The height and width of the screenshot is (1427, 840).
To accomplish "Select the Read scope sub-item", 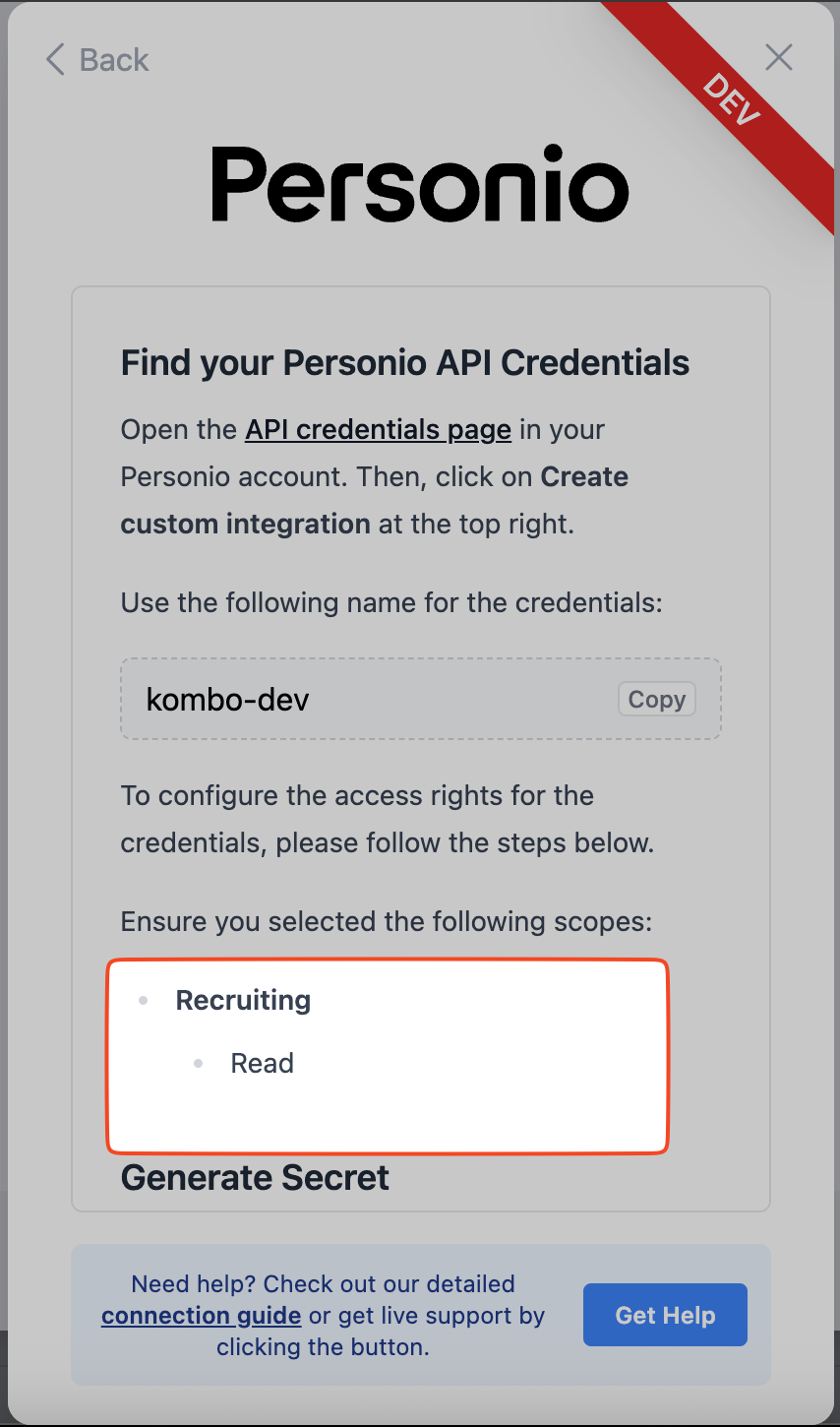I will tap(263, 1063).
